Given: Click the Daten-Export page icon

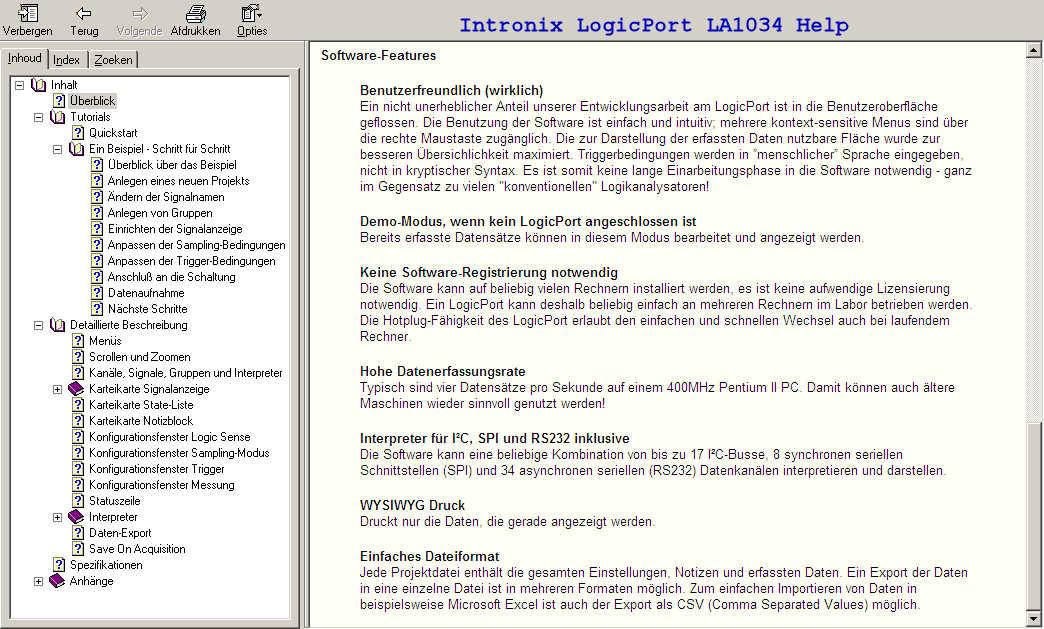Looking at the screenshot, I should coord(78,533).
